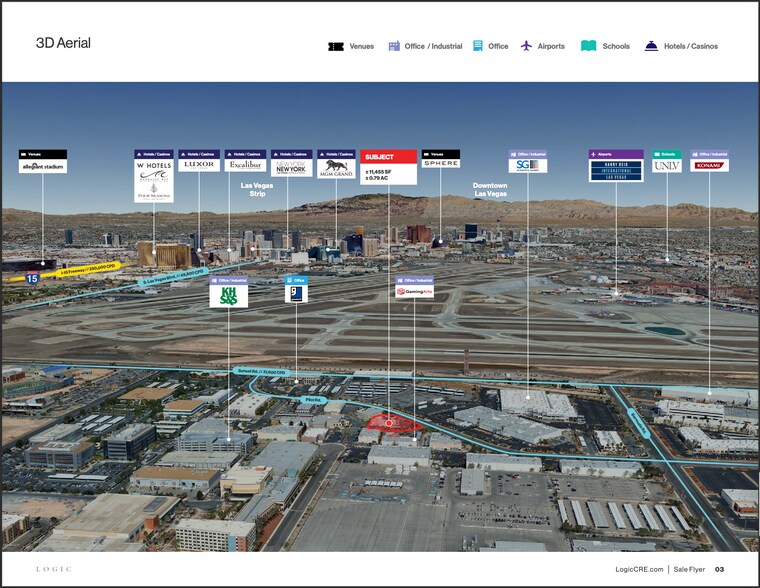
Task: Click the Hotels / Casinos bell icon in legend
Action: tap(651, 46)
